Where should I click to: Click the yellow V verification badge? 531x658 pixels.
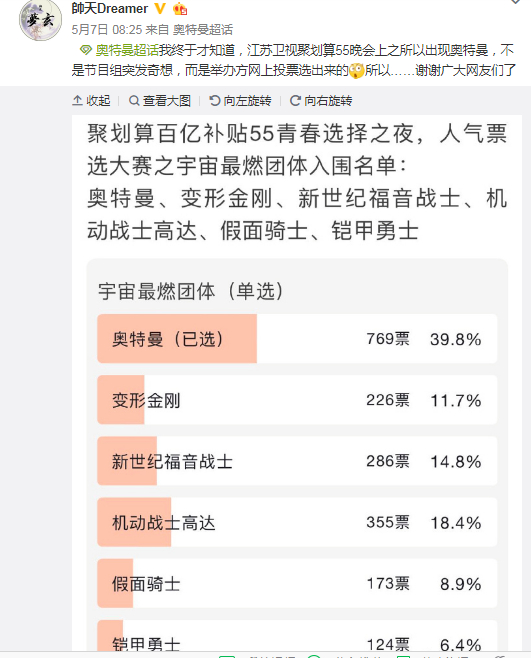[x=160, y=8]
